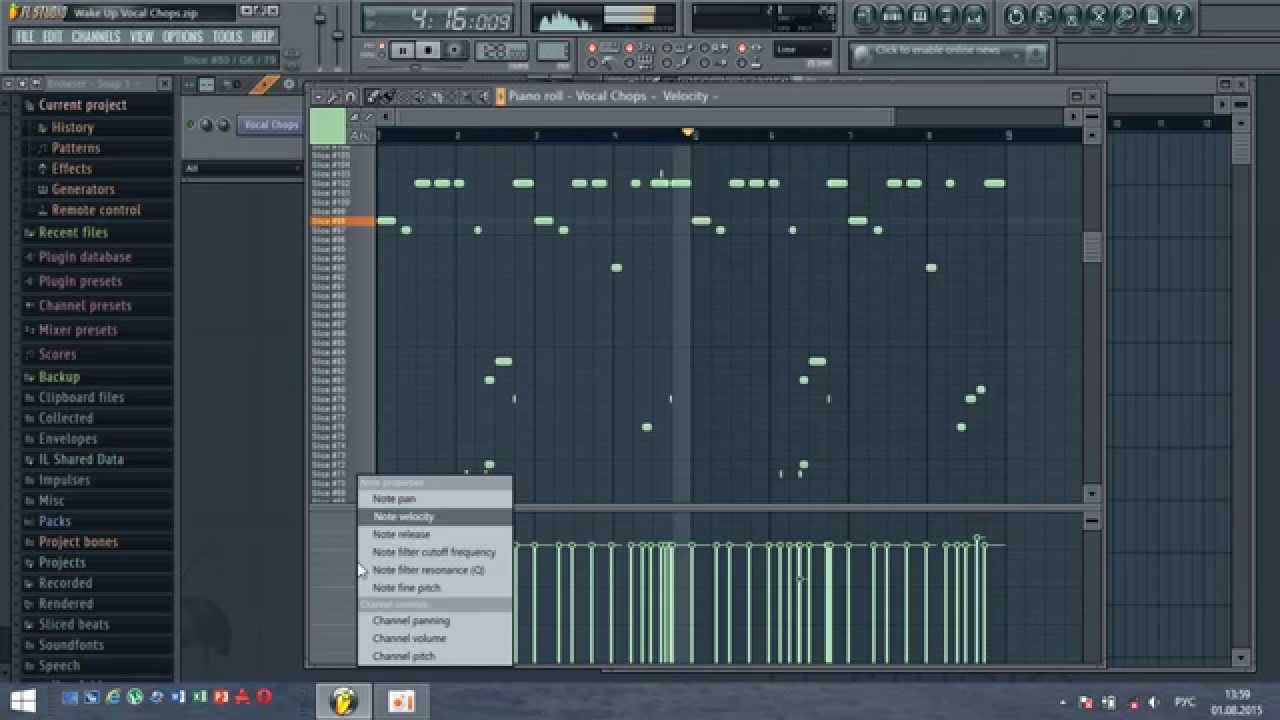Click the PYC language indicator

(x=1184, y=702)
